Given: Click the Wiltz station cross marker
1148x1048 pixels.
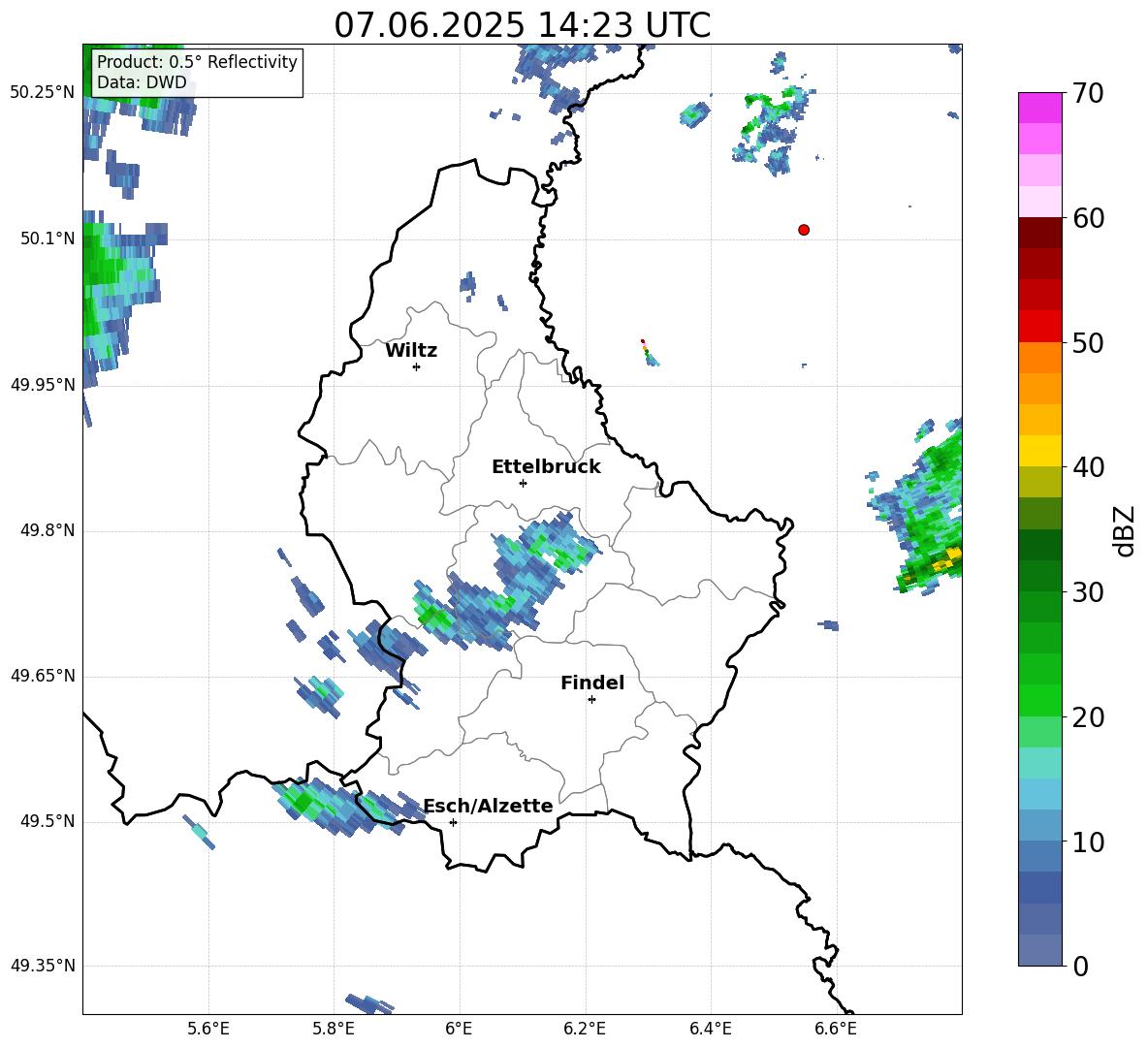Looking at the screenshot, I should [x=417, y=366].
